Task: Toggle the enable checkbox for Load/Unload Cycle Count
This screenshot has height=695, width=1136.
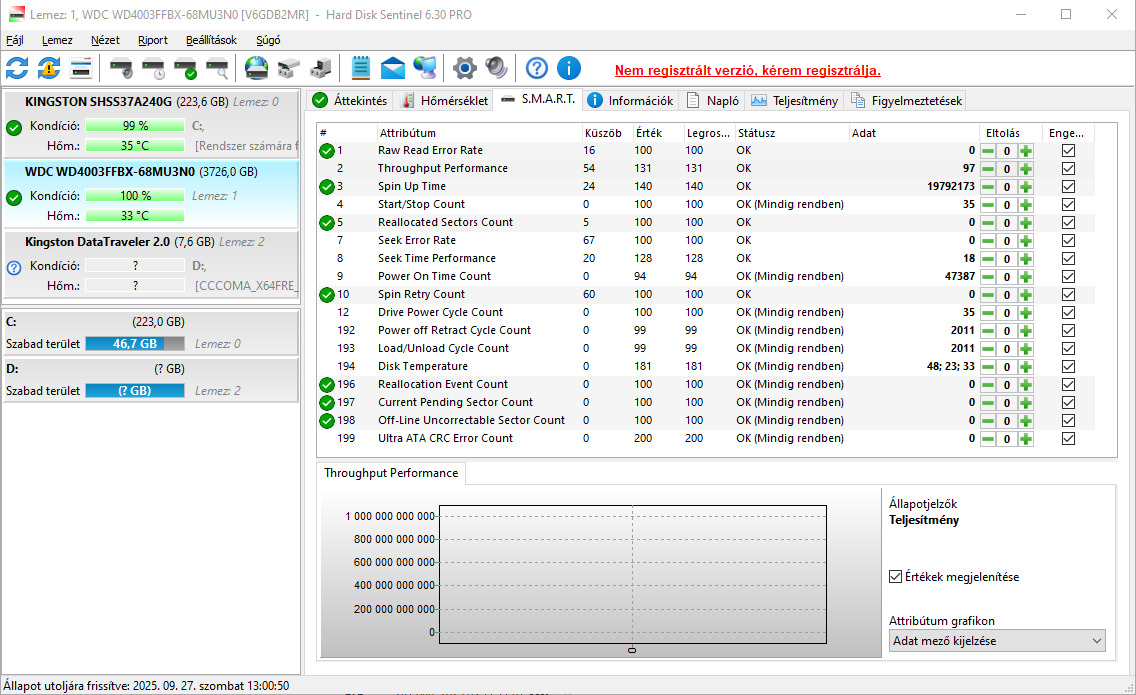Action: (1068, 349)
